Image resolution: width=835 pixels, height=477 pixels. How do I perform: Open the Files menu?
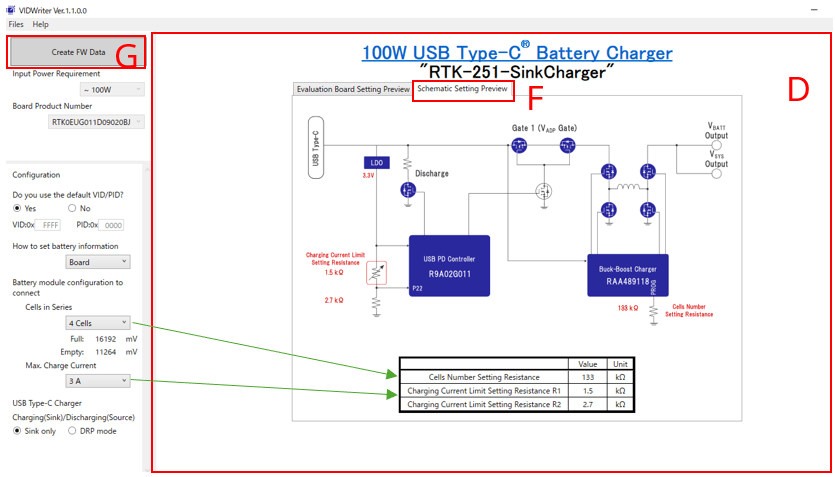tap(16, 24)
